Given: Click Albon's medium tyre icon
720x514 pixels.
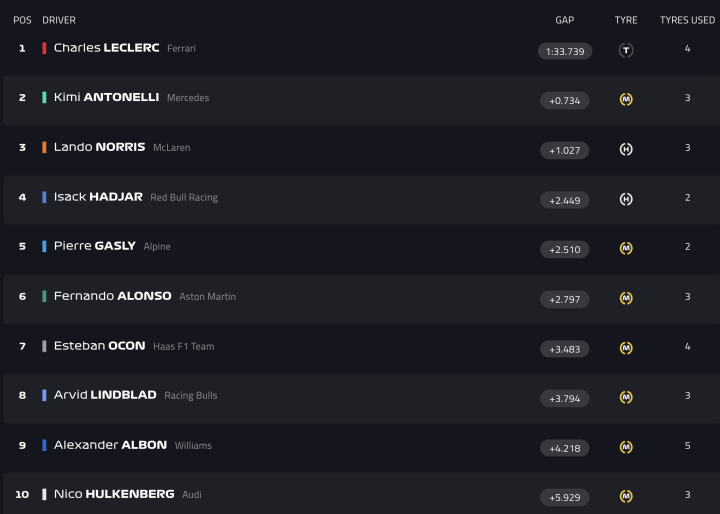Looking at the screenshot, I should (x=626, y=447).
